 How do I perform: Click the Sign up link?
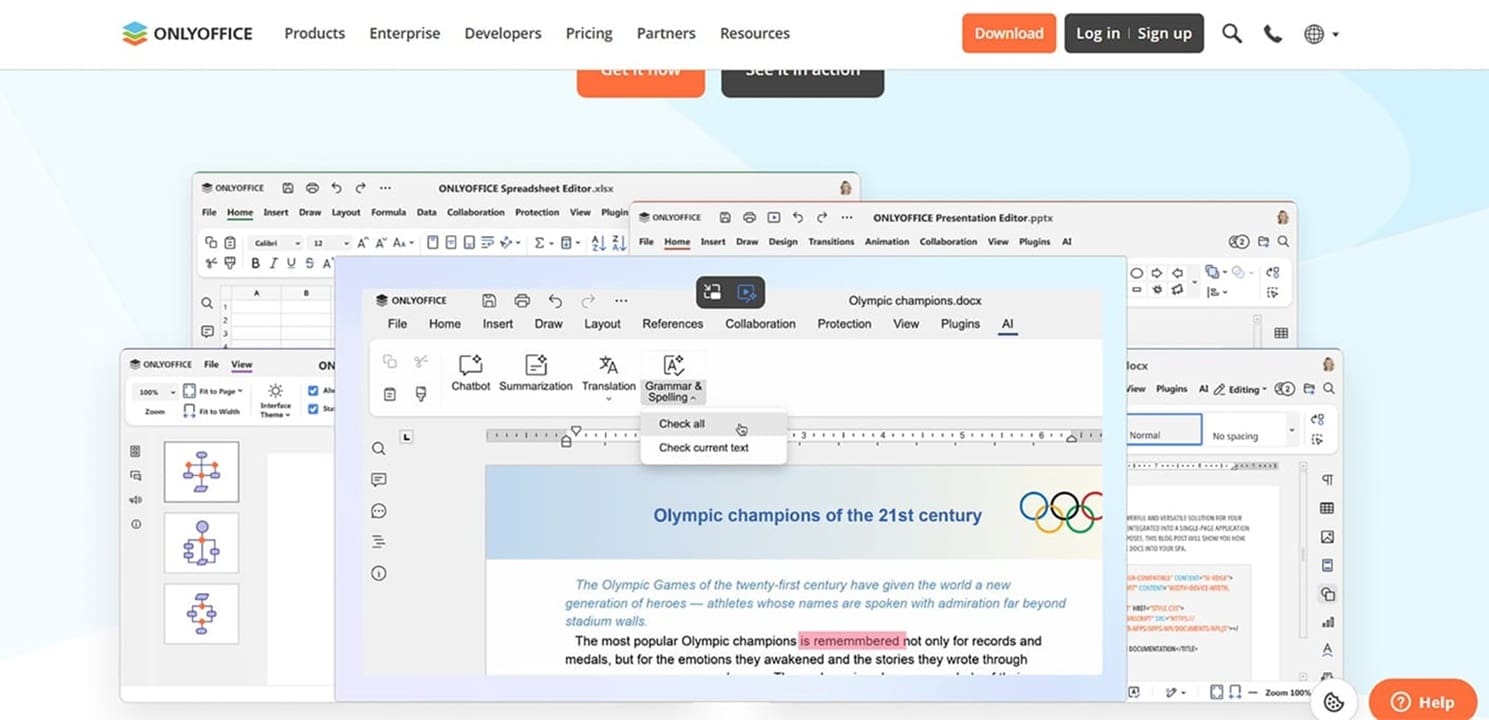tap(1165, 33)
